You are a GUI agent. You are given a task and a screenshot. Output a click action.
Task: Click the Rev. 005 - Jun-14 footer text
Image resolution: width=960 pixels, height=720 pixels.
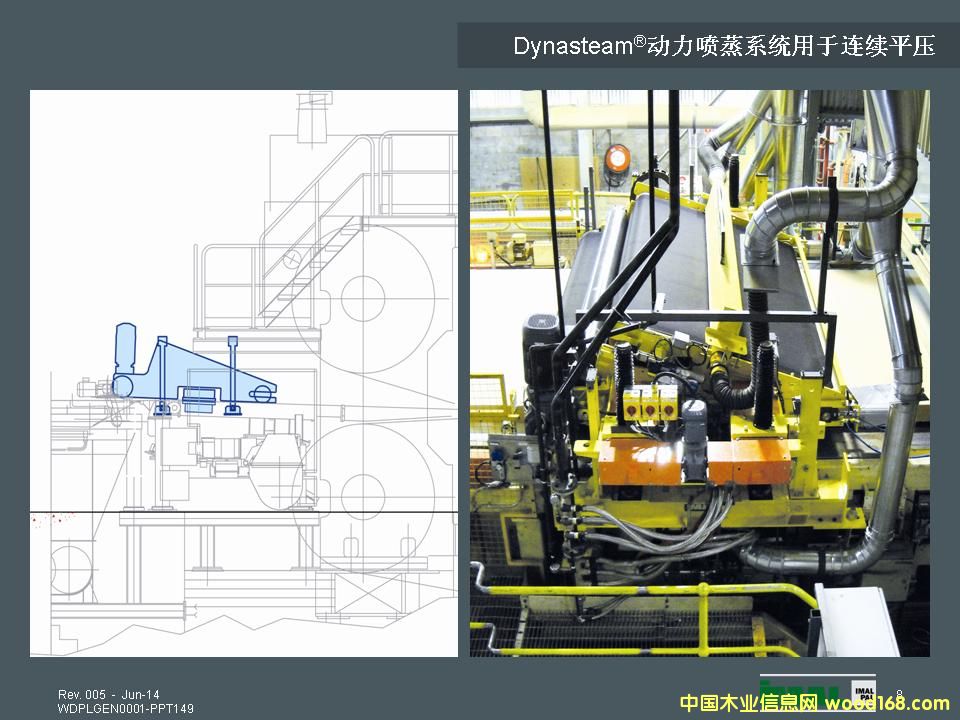[108, 695]
